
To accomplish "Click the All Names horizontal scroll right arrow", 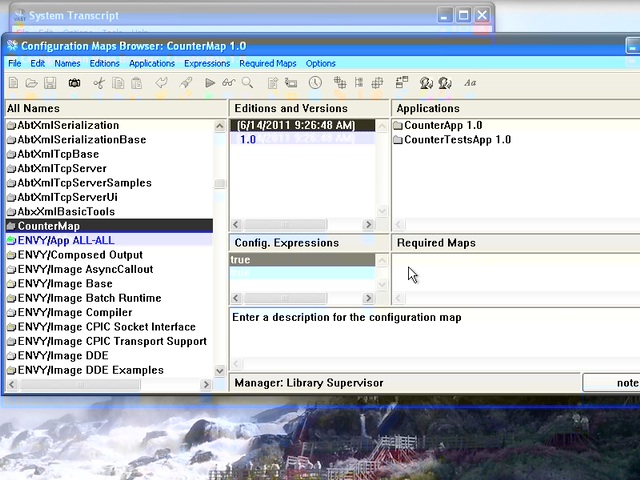I will click(206, 384).
